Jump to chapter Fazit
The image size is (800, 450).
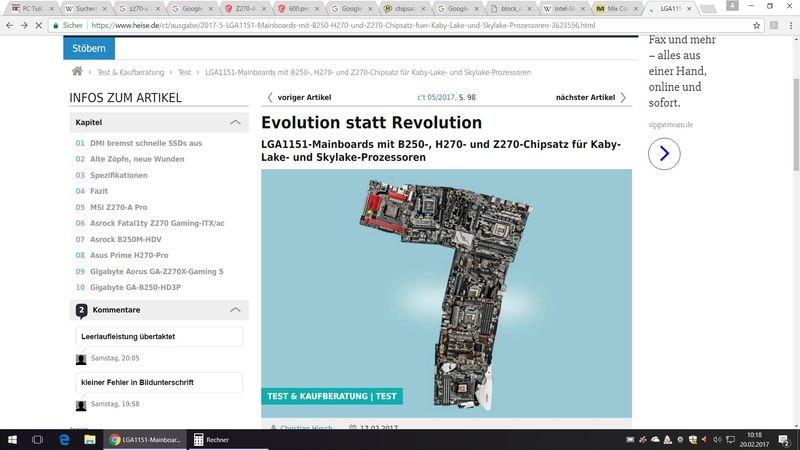coord(99,191)
